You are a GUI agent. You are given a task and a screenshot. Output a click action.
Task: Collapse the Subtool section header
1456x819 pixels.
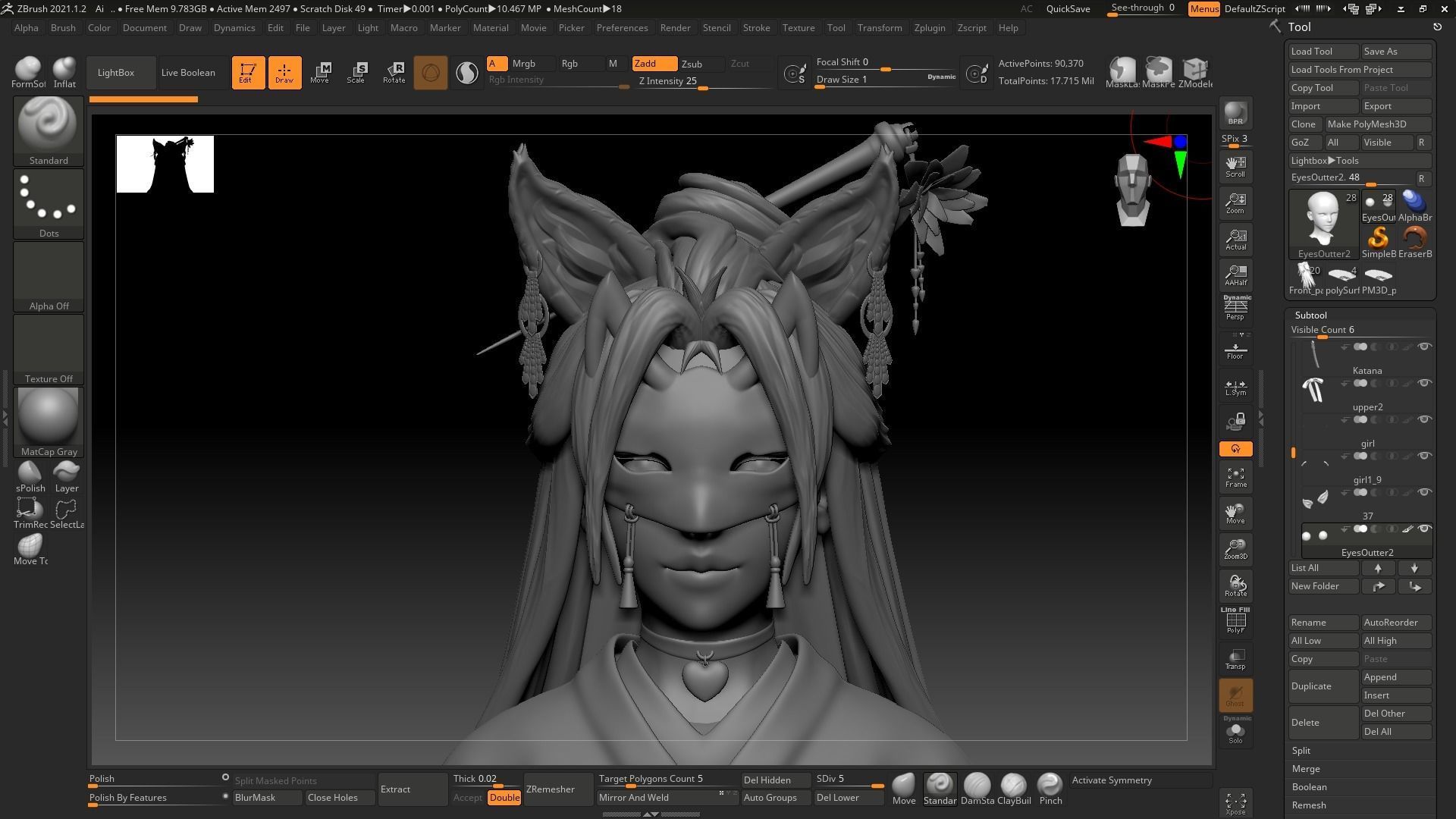coord(1310,315)
